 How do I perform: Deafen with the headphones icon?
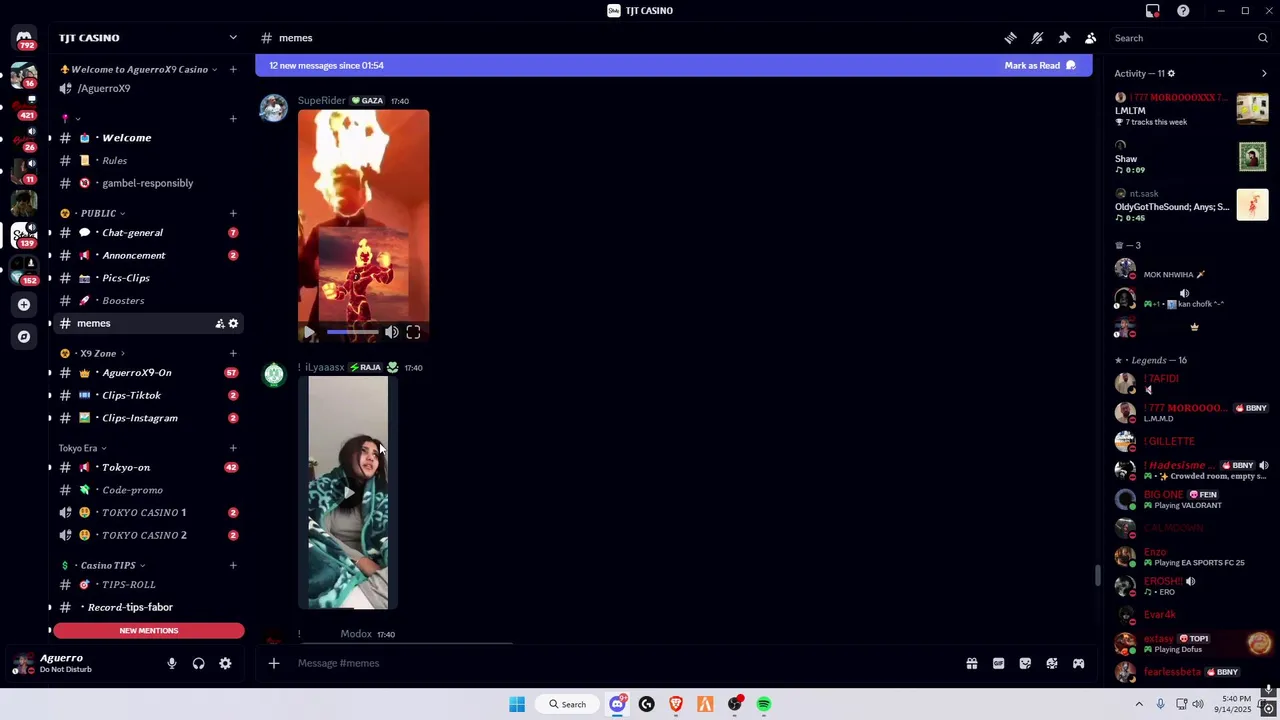198,663
